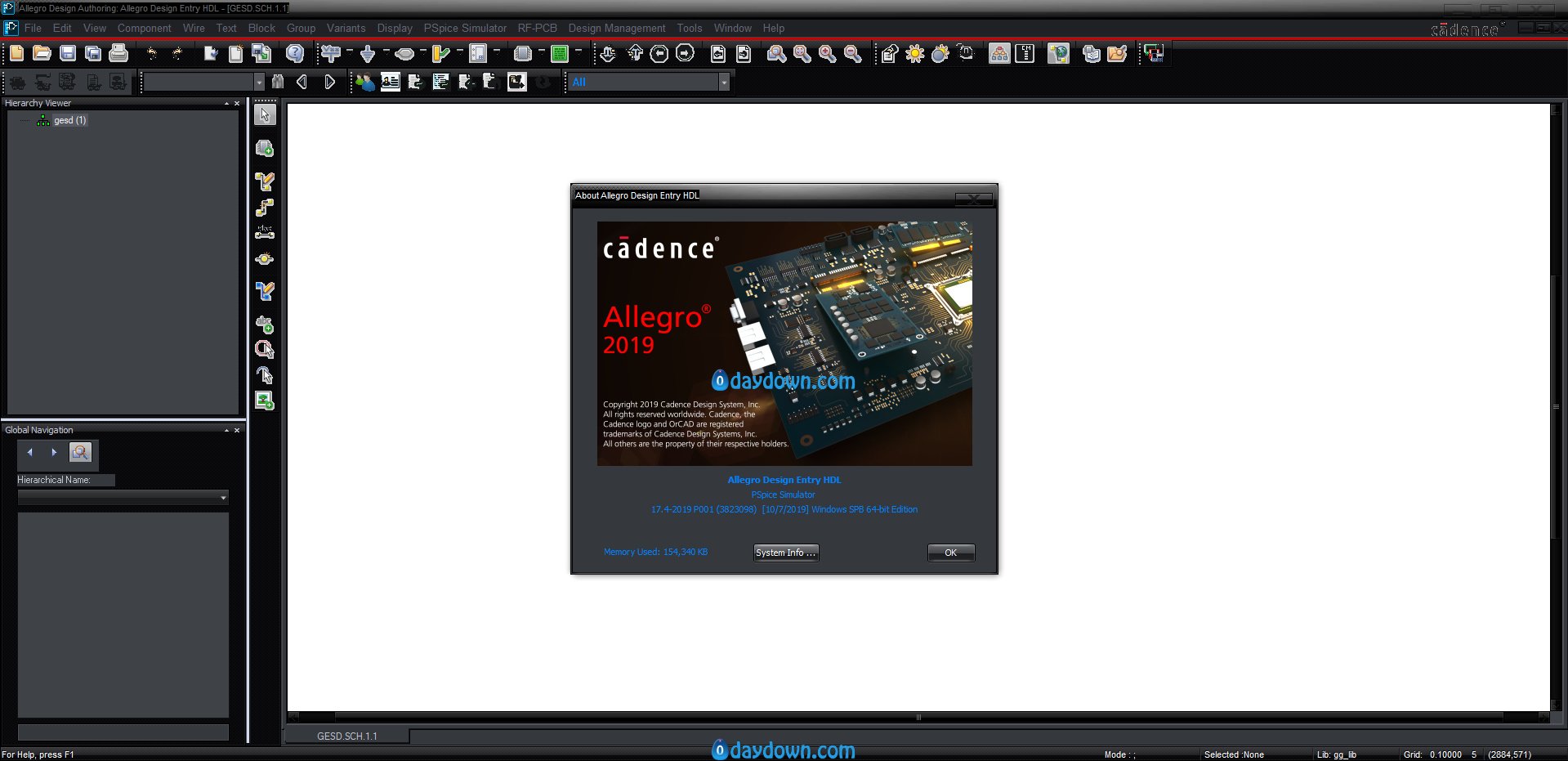Image resolution: width=1568 pixels, height=761 pixels.
Task: Click the next page right-arrow circle icon
Action: point(685,54)
